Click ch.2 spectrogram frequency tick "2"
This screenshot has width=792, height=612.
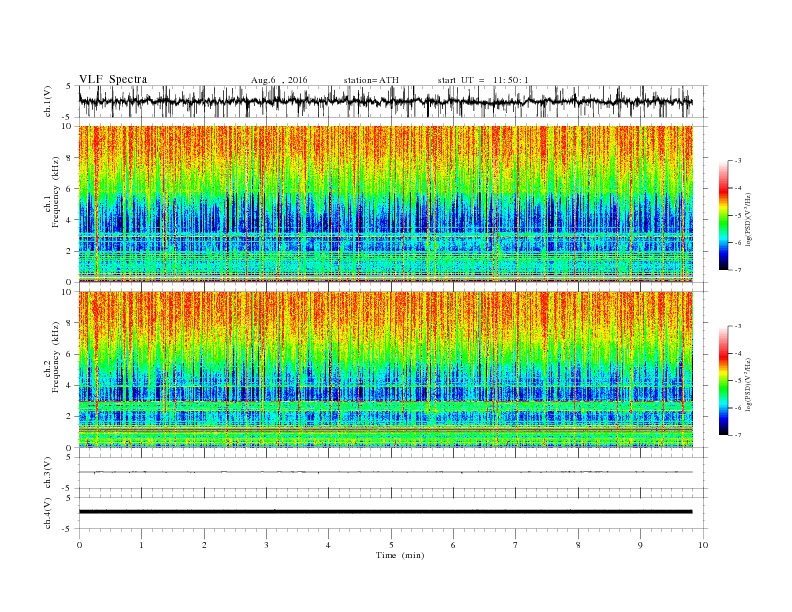[x=70, y=417]
